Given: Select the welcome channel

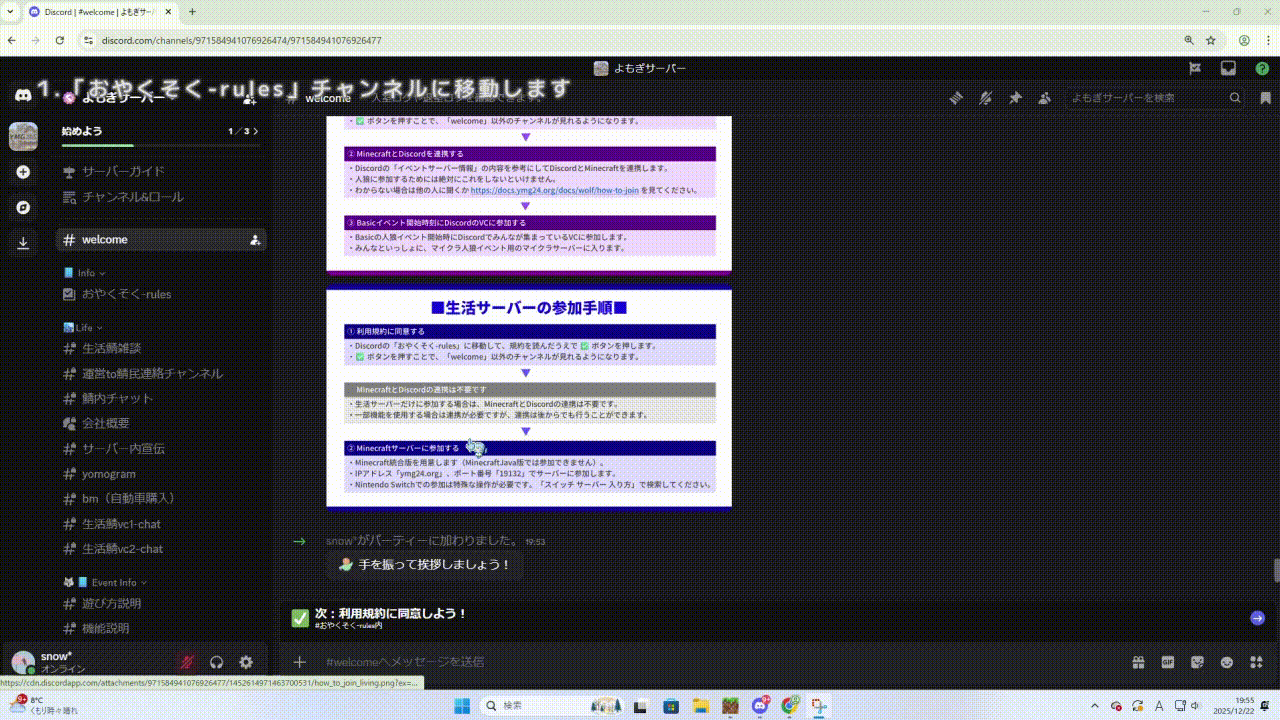Looking at the screenshot, I should (162, 240).
